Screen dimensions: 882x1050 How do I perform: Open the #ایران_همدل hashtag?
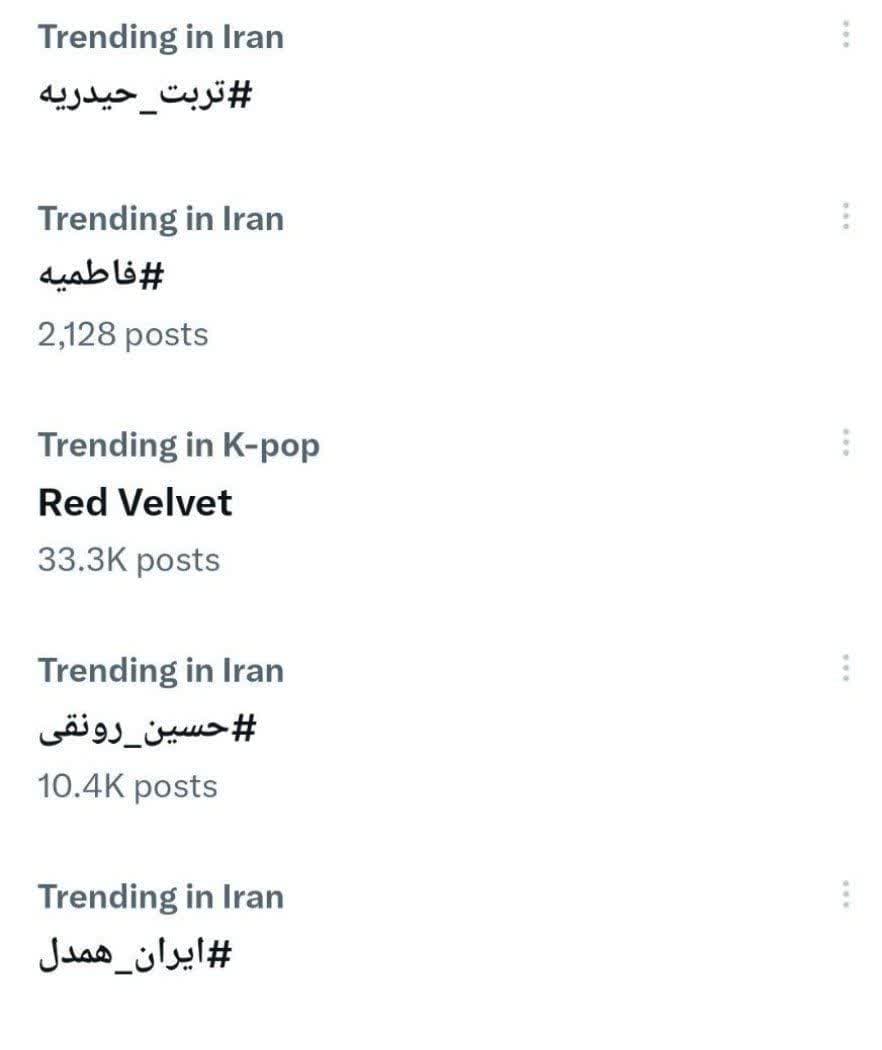pyautogui.click(x=135, y=956)
